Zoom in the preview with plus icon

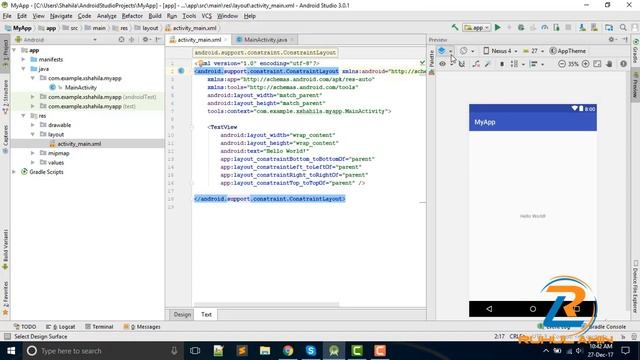click(x=585, y=64)
